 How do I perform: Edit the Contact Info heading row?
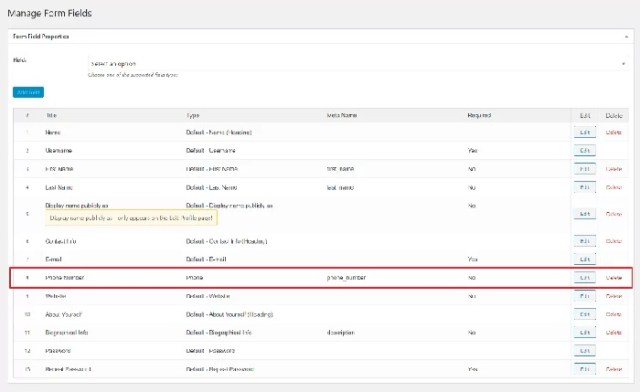click(584, 241)
